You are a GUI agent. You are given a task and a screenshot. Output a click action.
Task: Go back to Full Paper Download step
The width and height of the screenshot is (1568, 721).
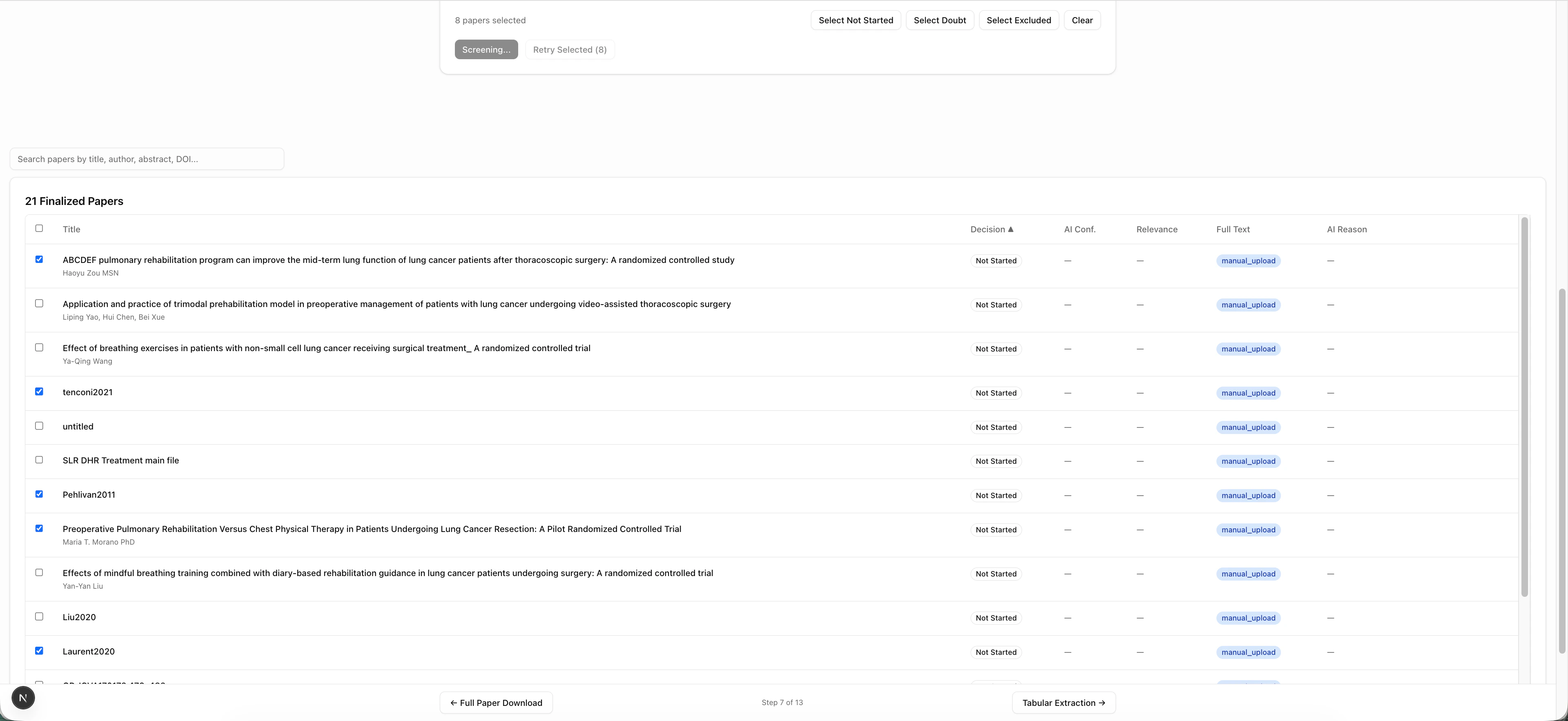[x=495, y=703]
